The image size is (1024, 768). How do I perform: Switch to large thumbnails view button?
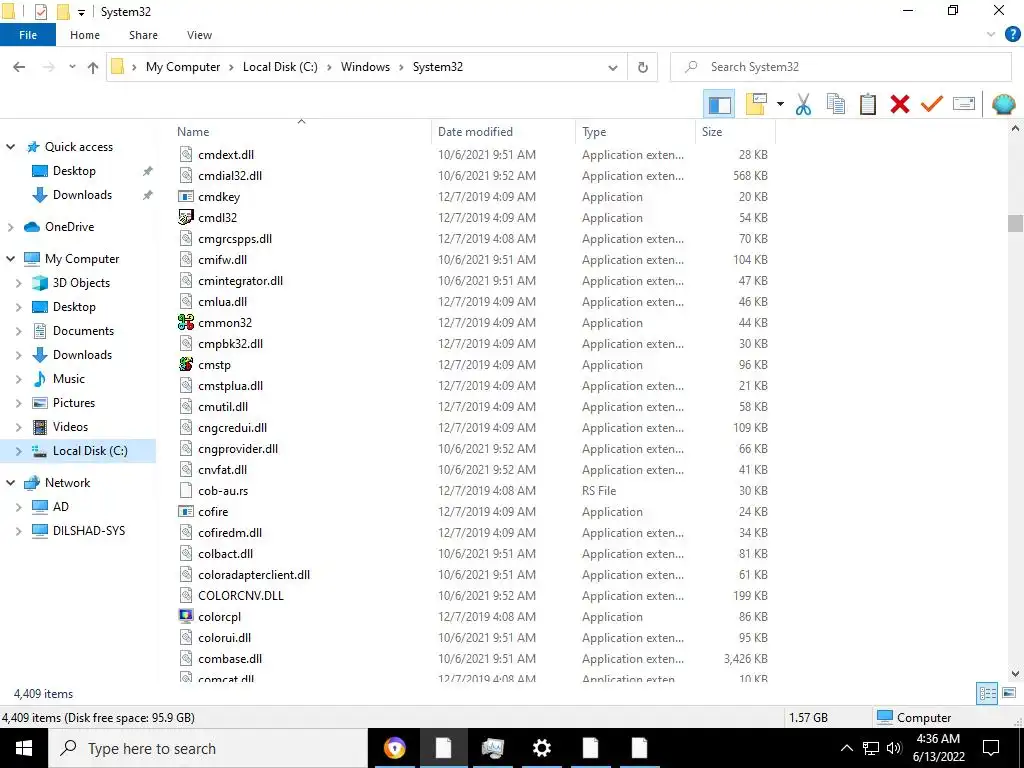click(1009, 694)
